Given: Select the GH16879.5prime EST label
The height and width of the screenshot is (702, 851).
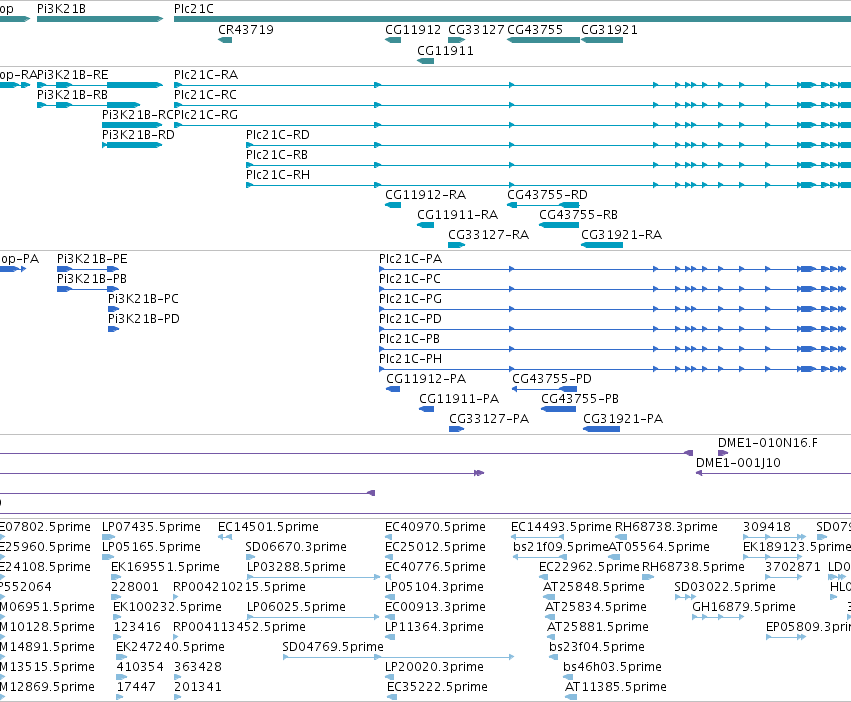Looking at the screenshot, I should click(x=744, y=606).
